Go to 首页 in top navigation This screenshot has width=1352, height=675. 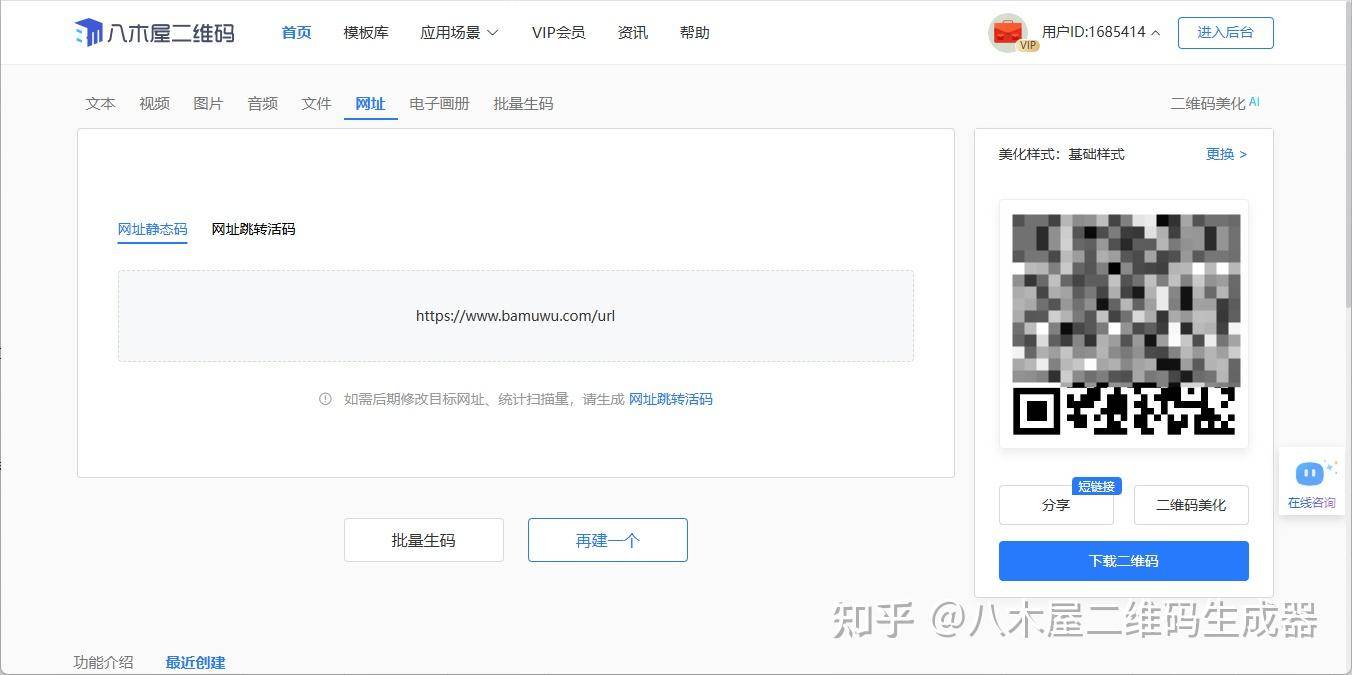pos(297,32)
